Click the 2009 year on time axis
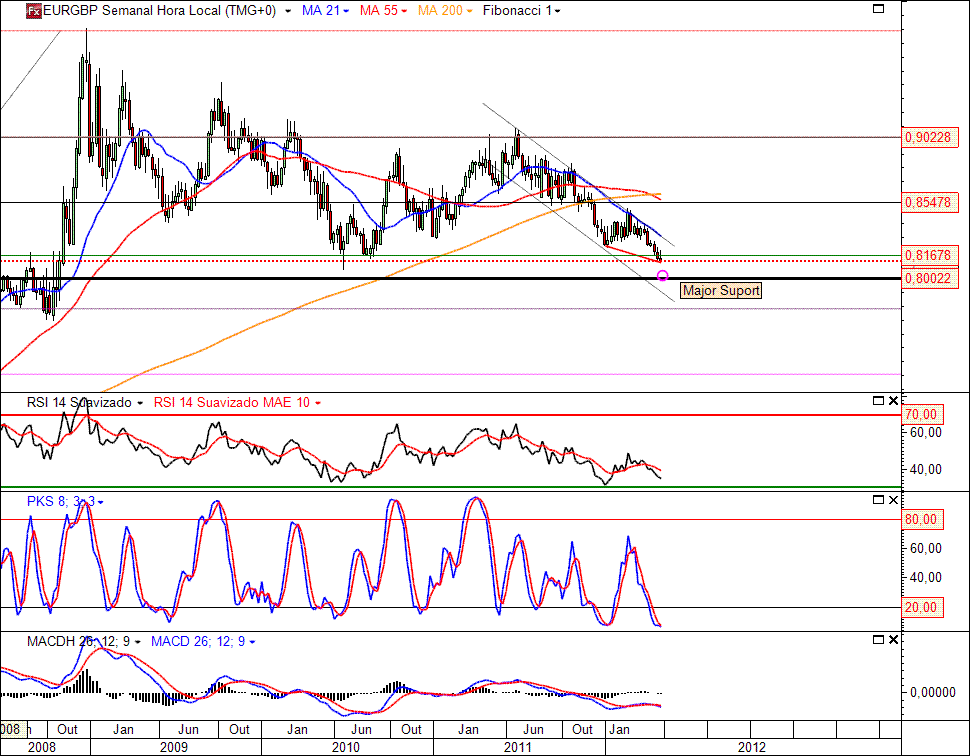Viewport: 970px width, 756px height. (x=174, y=747)
